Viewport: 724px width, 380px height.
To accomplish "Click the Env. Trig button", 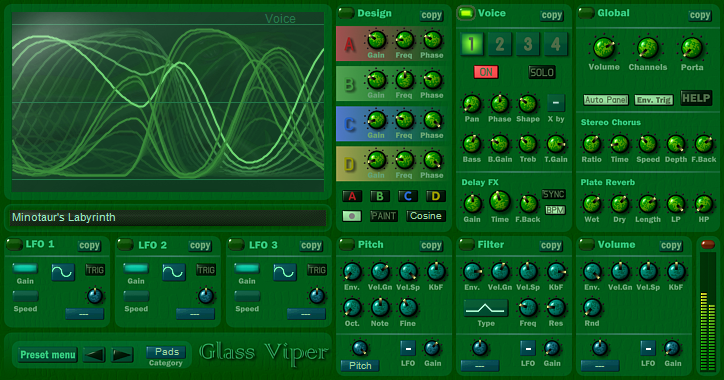I will click(x=654, y=100).
